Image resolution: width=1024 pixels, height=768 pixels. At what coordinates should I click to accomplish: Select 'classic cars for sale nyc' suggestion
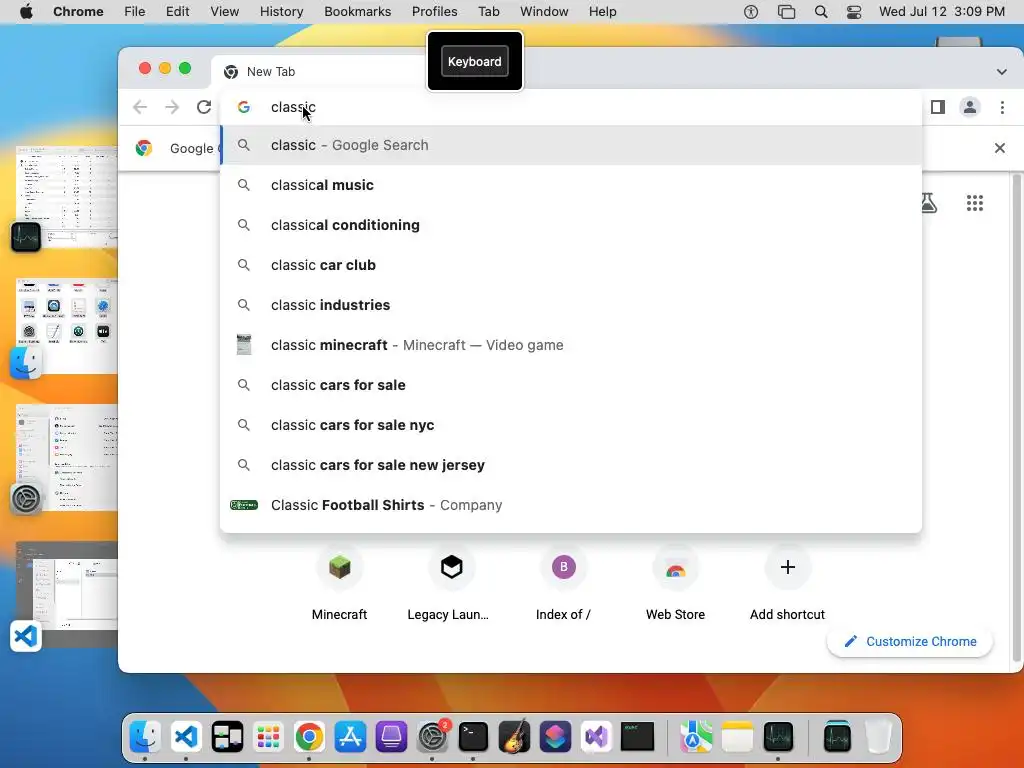571,425
